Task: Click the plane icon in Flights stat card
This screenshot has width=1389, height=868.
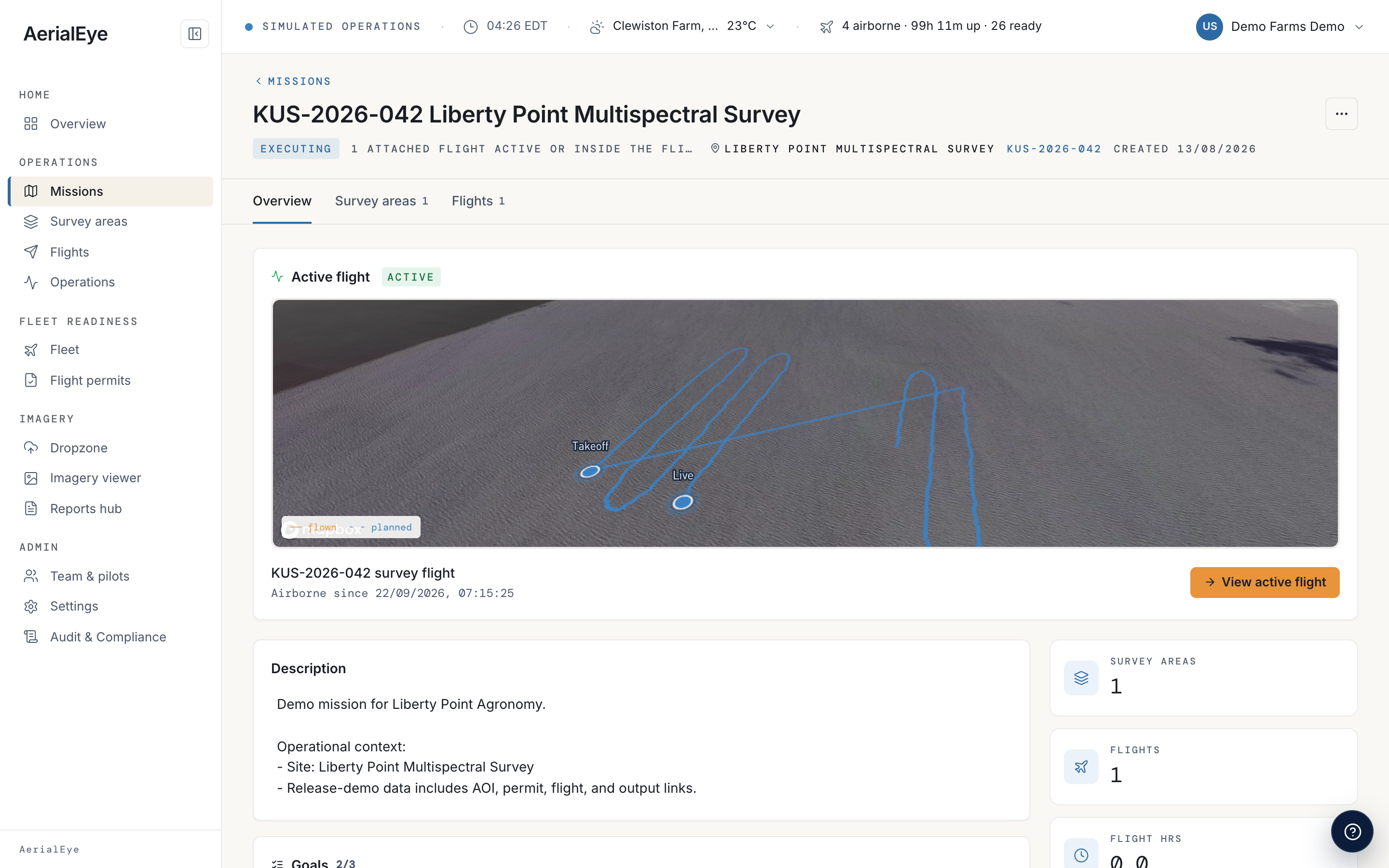Action: [x=1081, y=767]
